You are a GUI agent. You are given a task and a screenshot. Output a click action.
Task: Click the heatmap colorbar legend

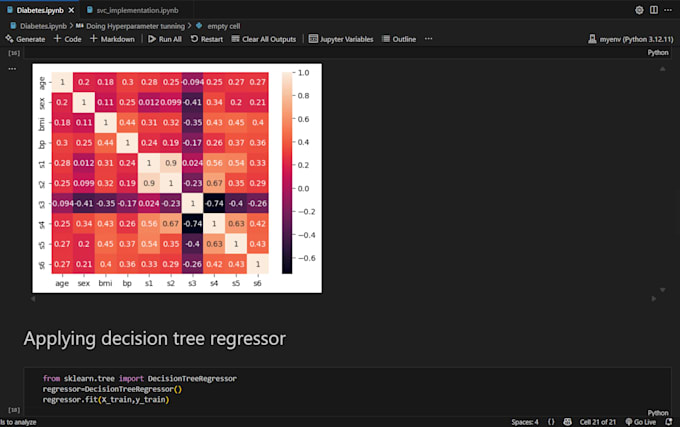pyautogui.click(x=287, y=173)
